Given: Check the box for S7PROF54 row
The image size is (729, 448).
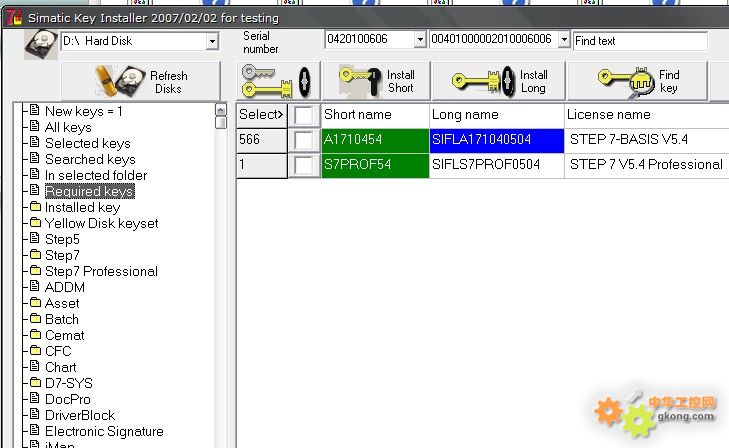Looking at the screenshot, I should click(x=304, y=165).
